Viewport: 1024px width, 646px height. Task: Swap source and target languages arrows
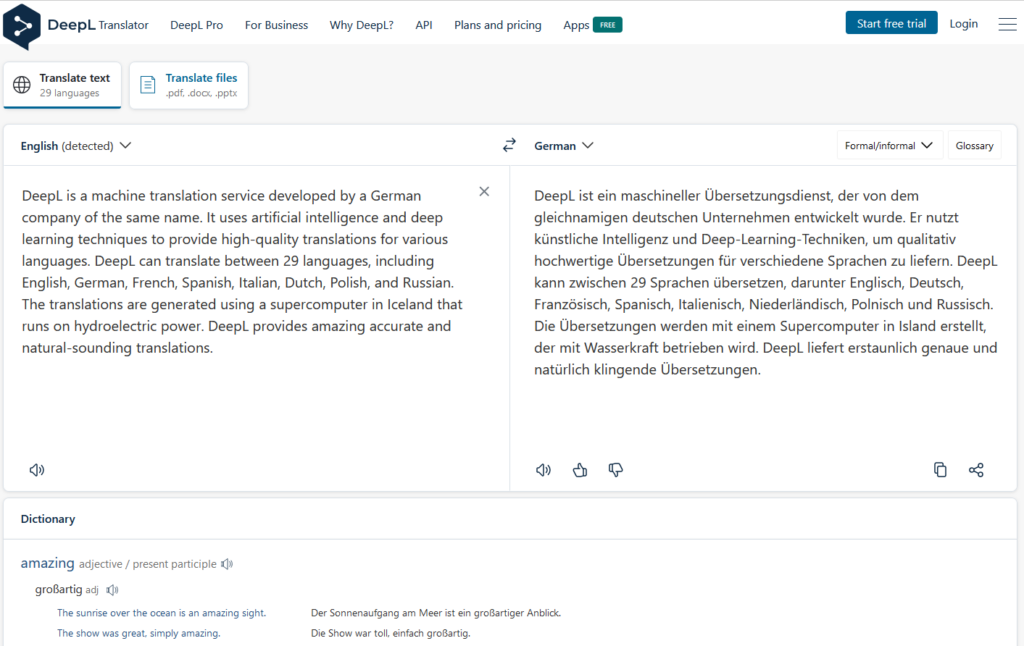click(509, 145)
